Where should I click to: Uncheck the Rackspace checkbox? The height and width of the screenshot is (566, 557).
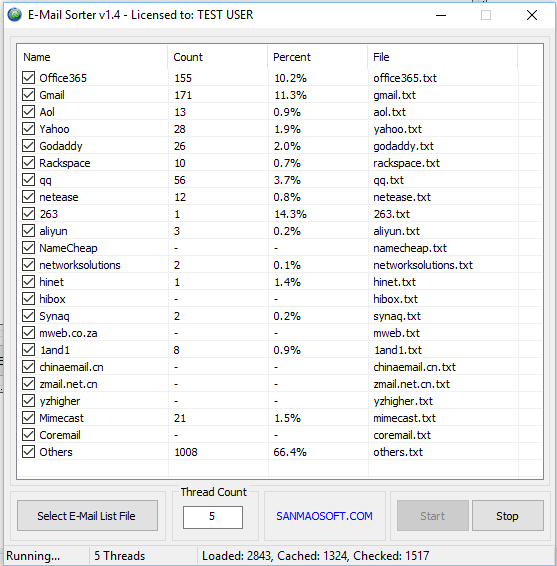click(29, 162)
